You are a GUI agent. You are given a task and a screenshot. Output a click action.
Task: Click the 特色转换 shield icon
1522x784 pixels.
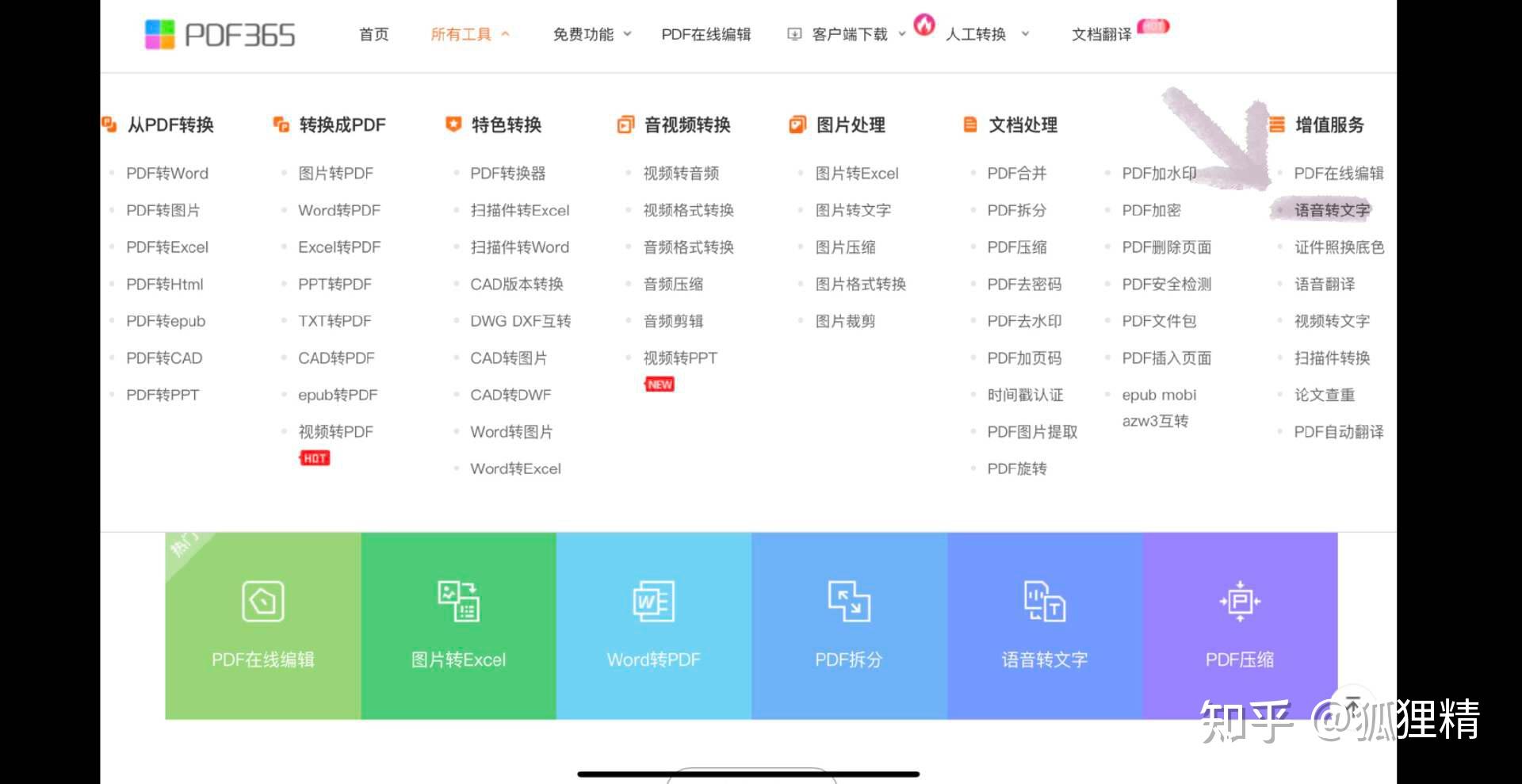(453, 124)
